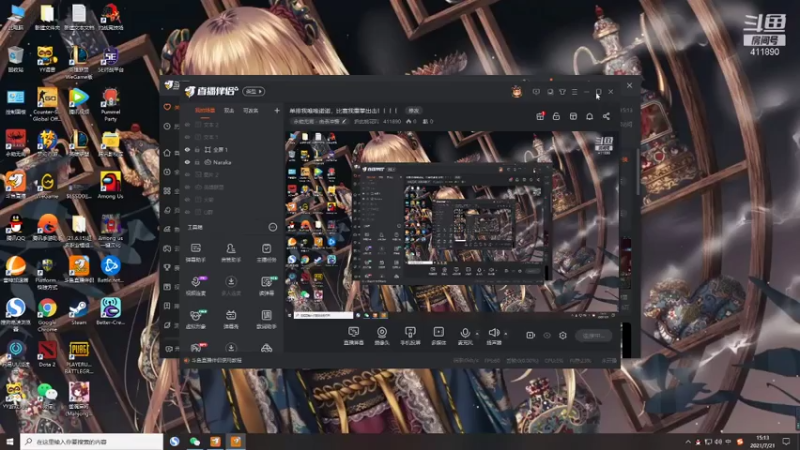Collapse the 工具箱 toolbox section
The width and height of the screenshot is (800, 450).
(x=273, y=227)
